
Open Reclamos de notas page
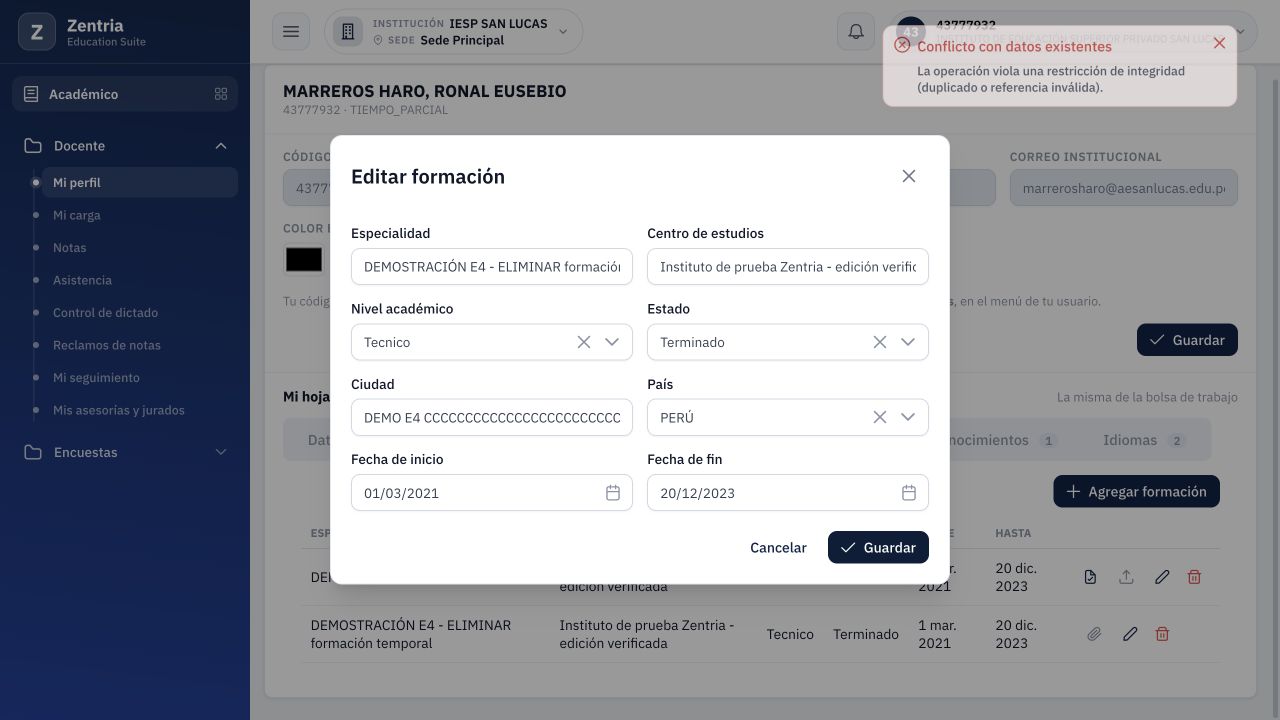107,345
